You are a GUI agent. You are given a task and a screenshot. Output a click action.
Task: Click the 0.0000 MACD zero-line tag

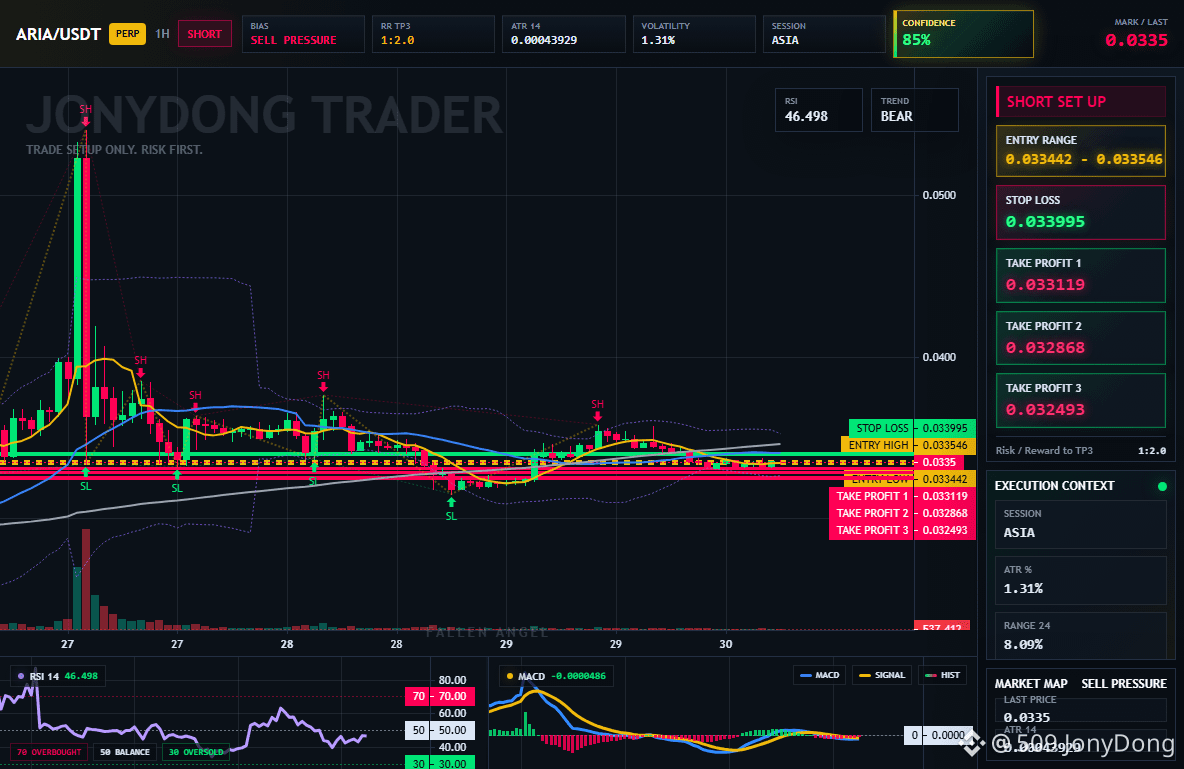pos(940,735)
